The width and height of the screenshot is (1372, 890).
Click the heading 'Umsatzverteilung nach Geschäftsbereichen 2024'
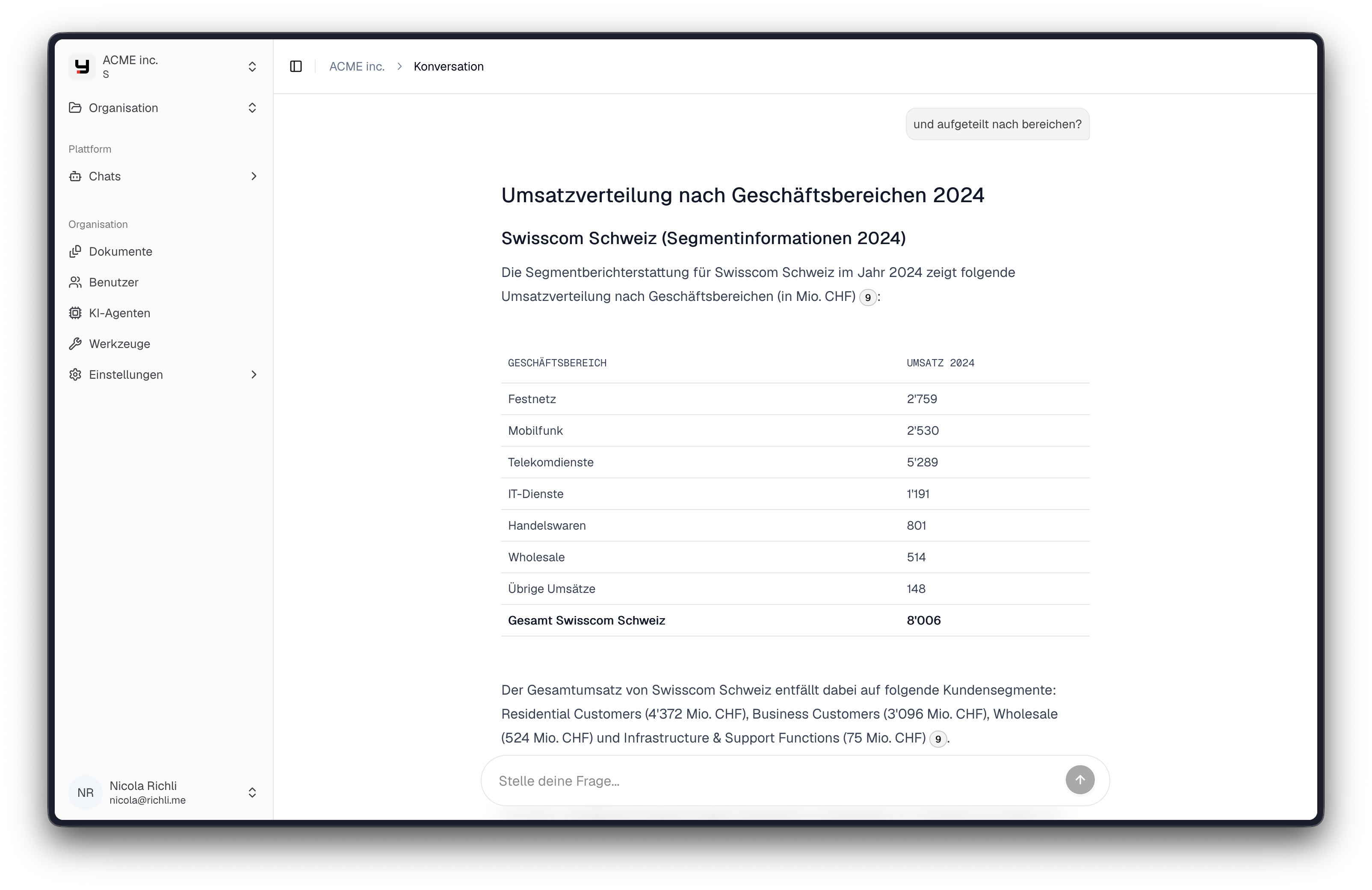742,196
